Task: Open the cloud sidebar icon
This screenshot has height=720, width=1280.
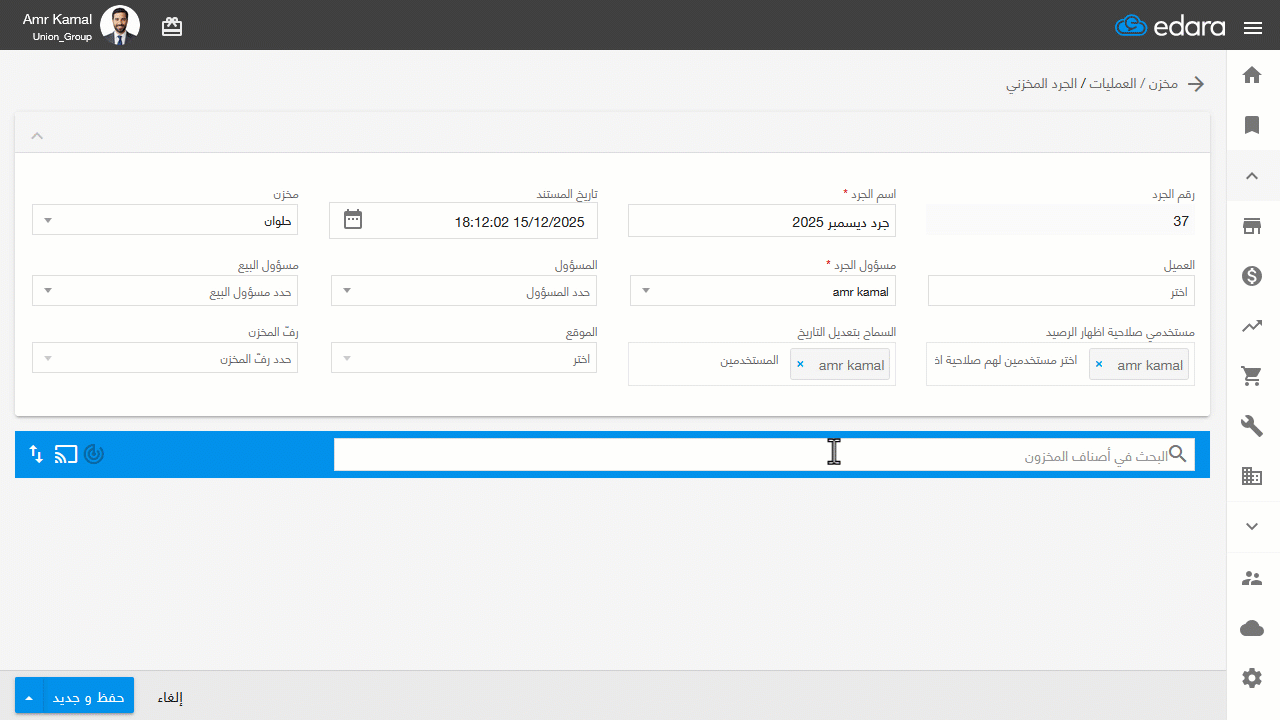Action: (x=1252, y=628)
